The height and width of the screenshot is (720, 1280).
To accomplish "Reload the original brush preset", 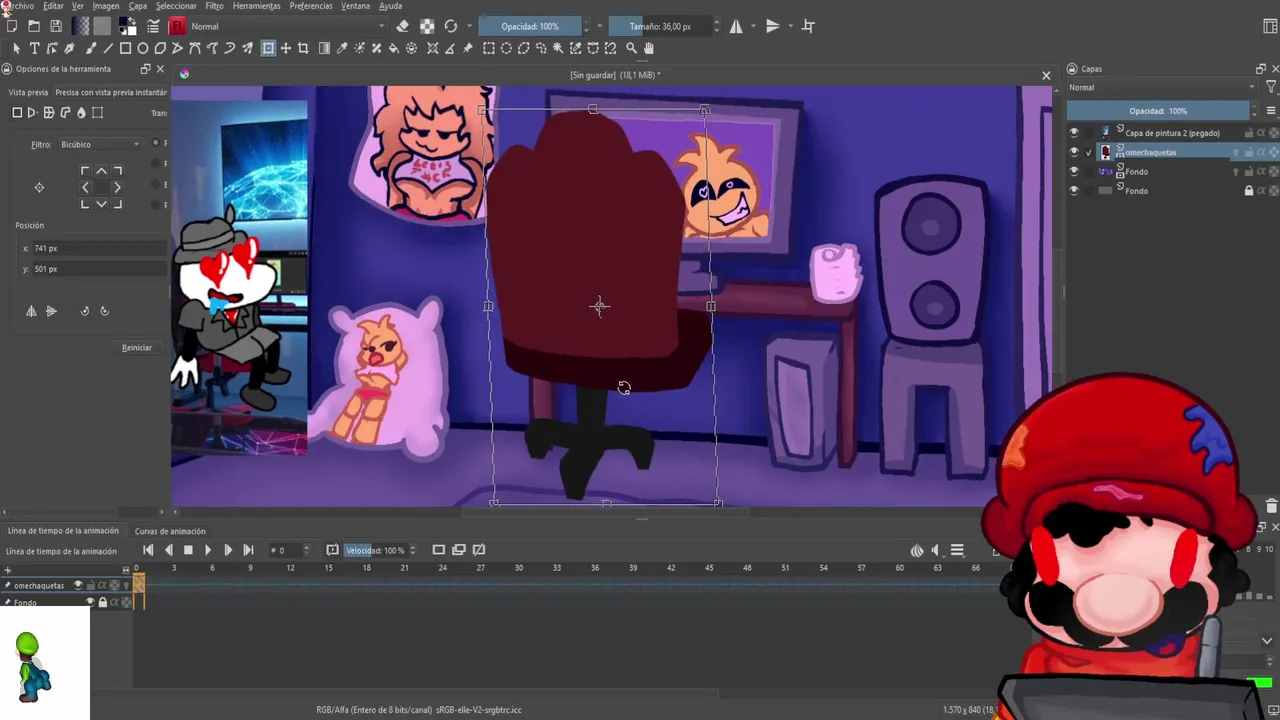I will tap(451, 26).
